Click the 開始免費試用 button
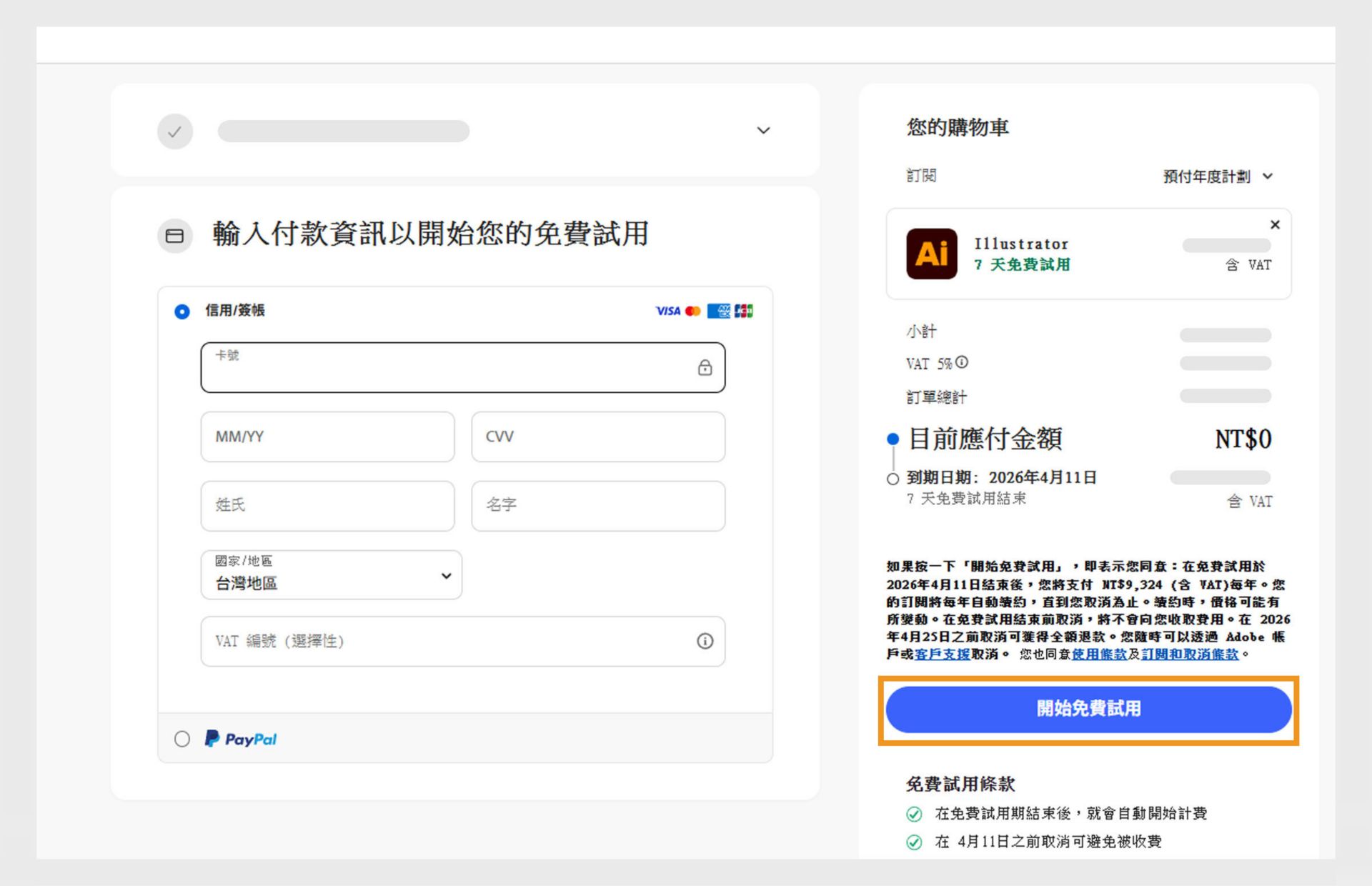The image size is (1372, 886). click(1088, 709)
